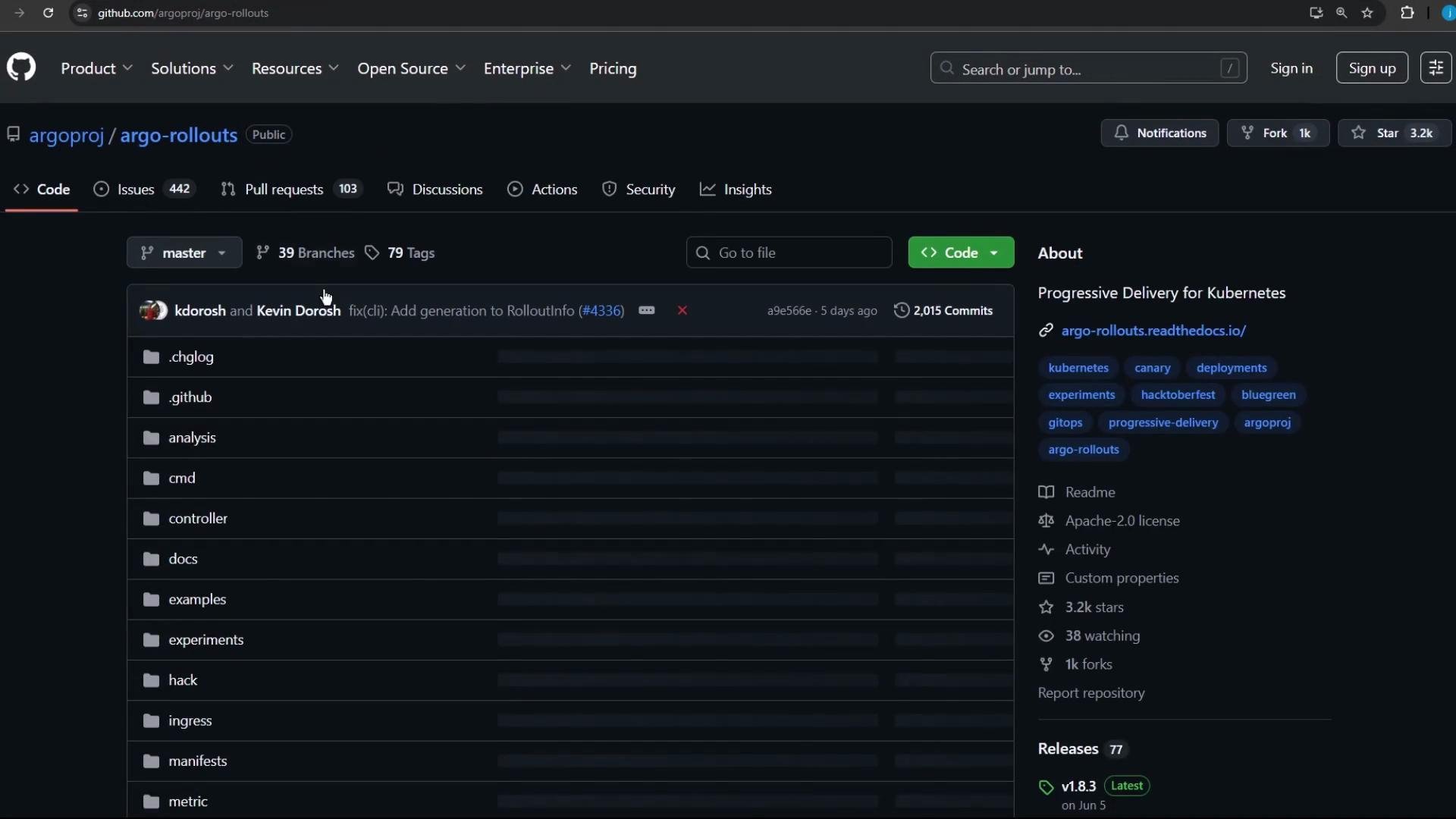This screenshot has width=1456, height=819.
Task: Open the cmd folder icon
Action: pyautogui.click(x=151, y=478)
